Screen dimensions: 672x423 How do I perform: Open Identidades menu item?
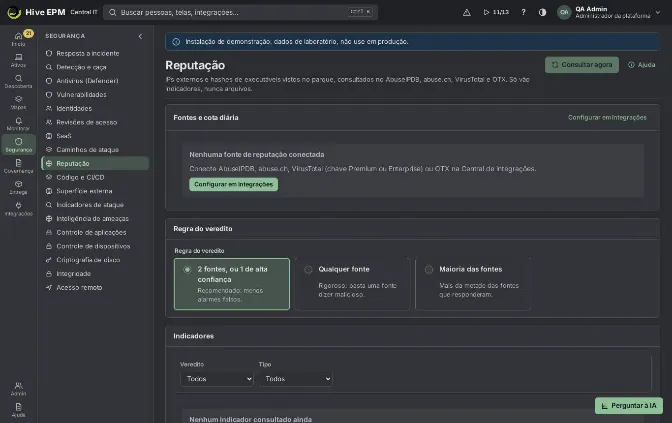[x=95, y=108]
